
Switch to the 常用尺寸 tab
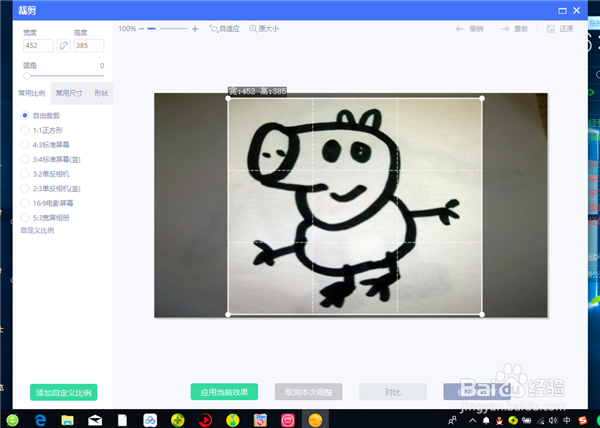coord(69,93)
